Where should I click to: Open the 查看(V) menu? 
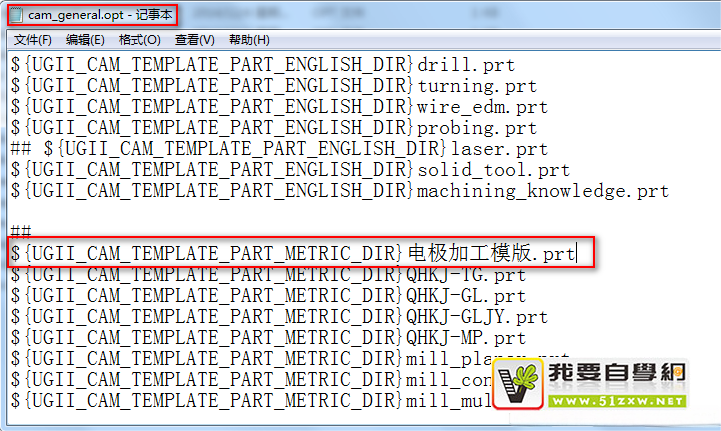194,40
